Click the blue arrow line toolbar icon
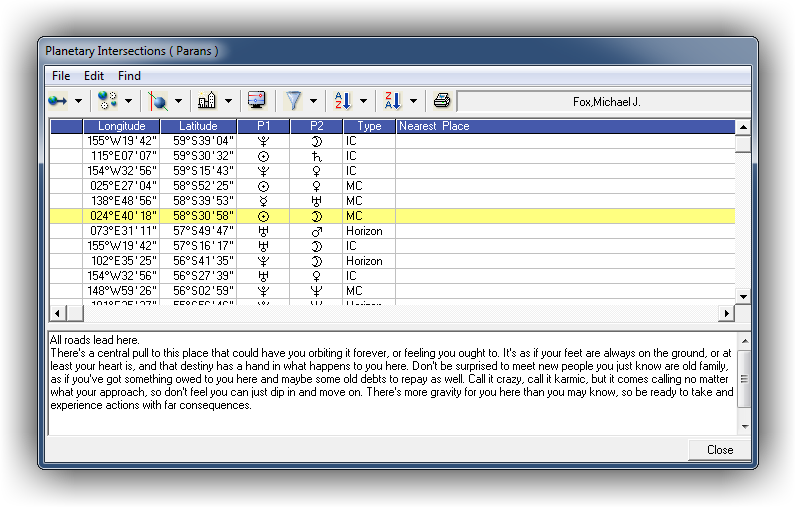The width and height of the screenshot is (795, 507). coord(57,101)
